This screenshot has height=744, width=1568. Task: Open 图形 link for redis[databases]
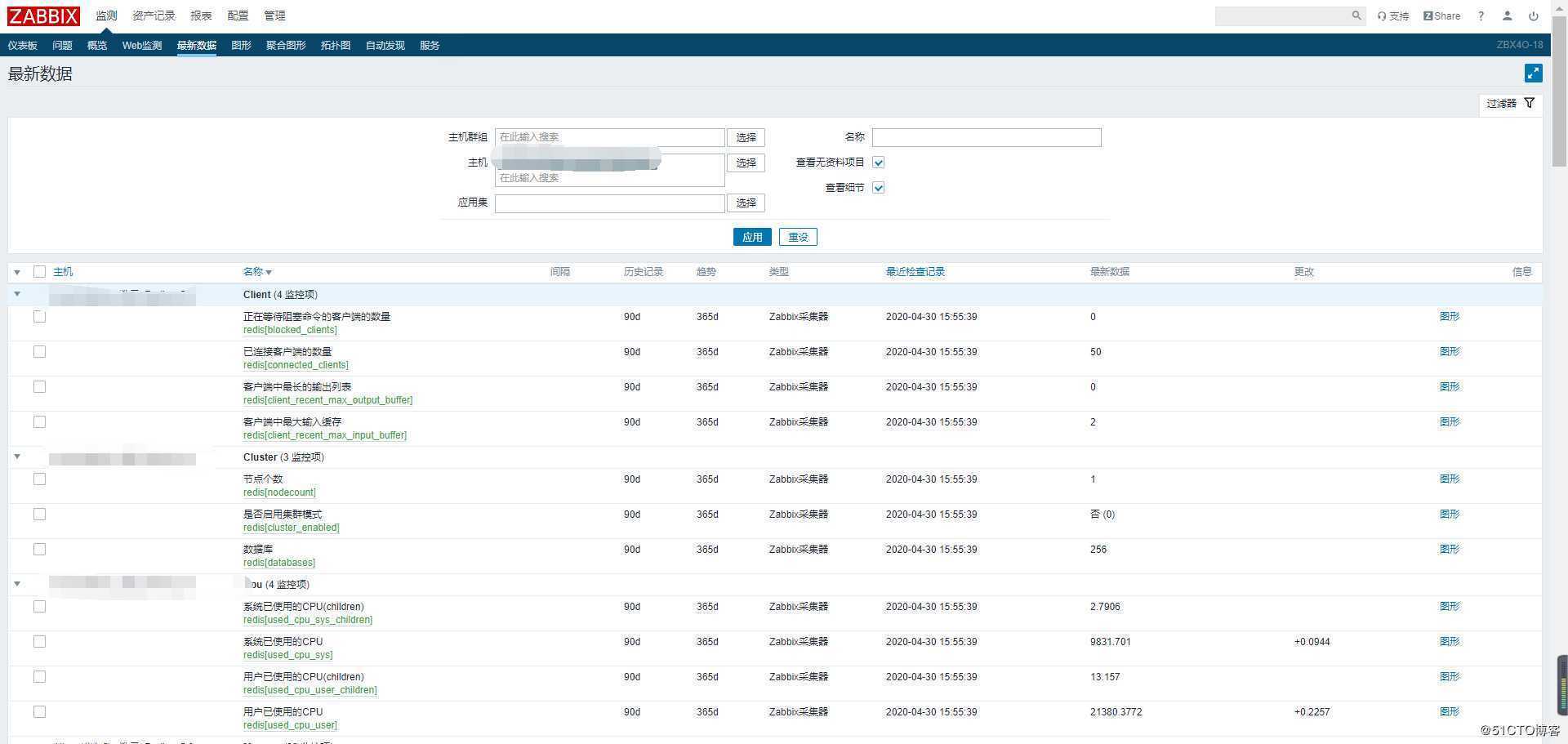(1450, 550)
